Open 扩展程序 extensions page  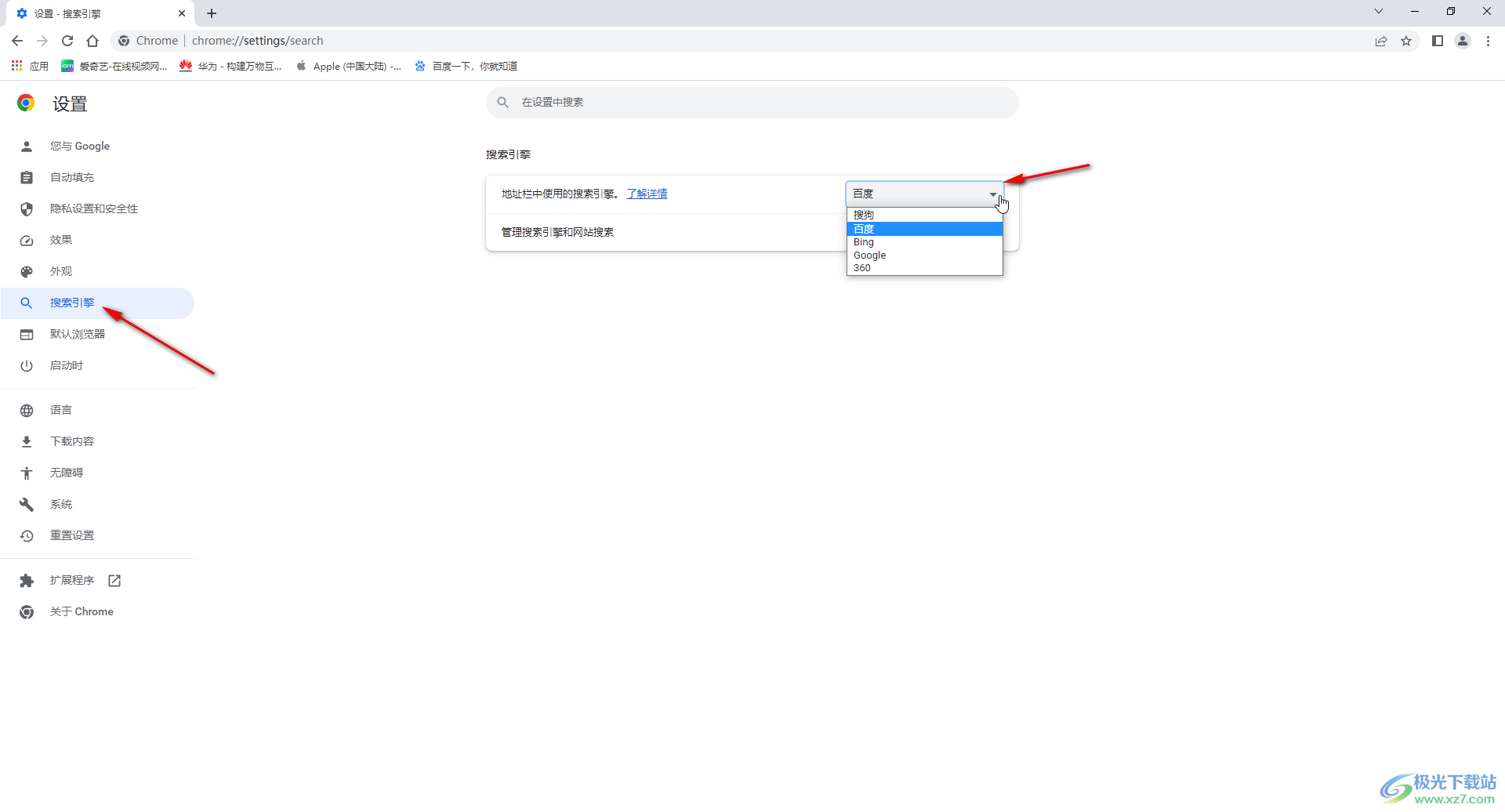coord(97,581)
